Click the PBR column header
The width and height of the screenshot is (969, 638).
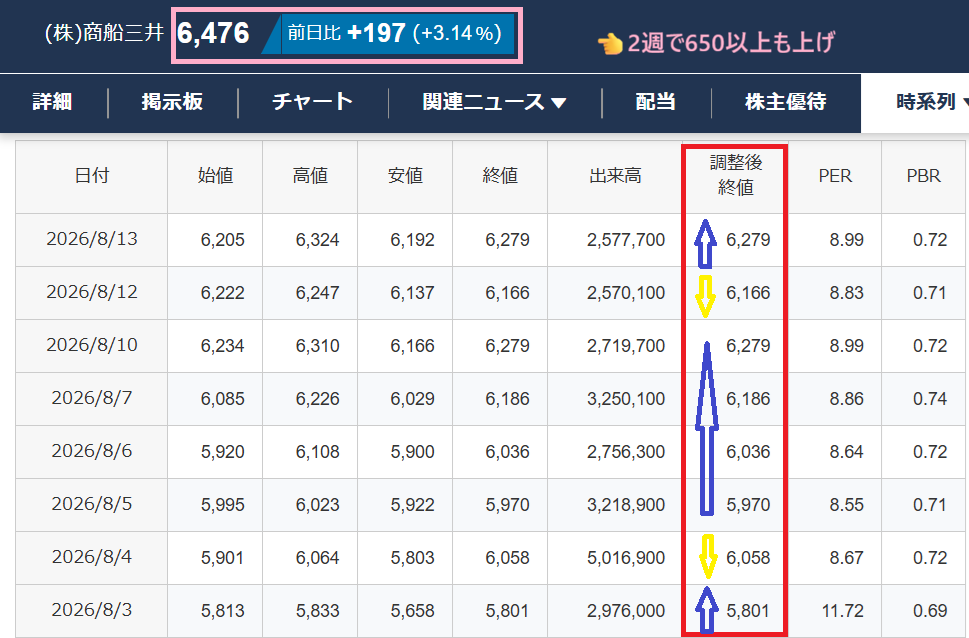(924, 176)
